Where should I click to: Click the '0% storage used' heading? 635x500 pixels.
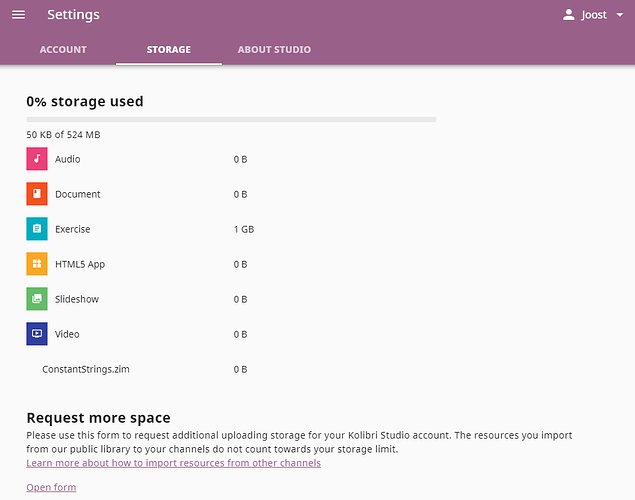point(85,101)
